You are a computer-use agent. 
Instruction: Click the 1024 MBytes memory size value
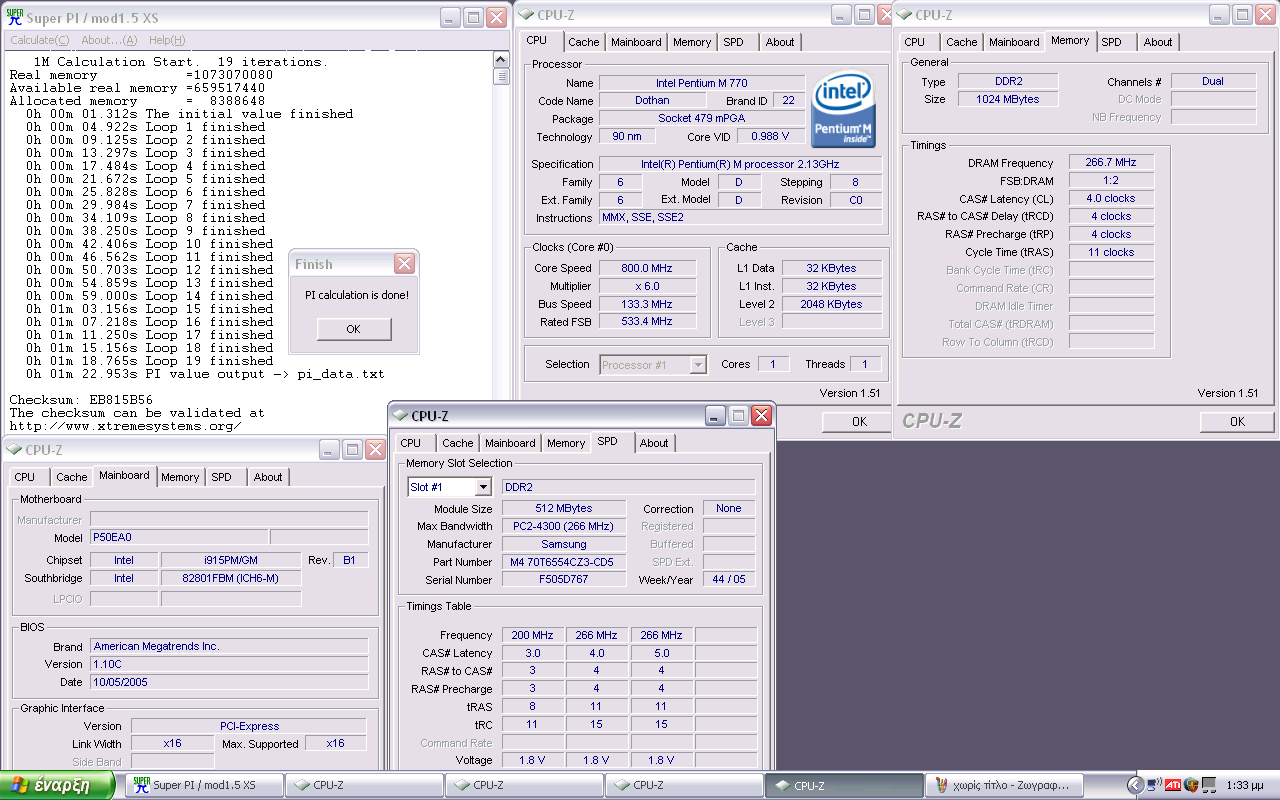click(x=1008, y=99)
